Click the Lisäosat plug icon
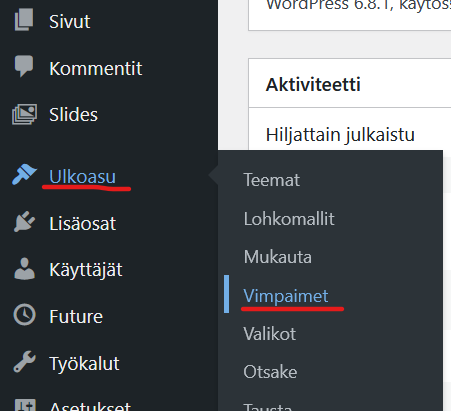 (24, 221)
